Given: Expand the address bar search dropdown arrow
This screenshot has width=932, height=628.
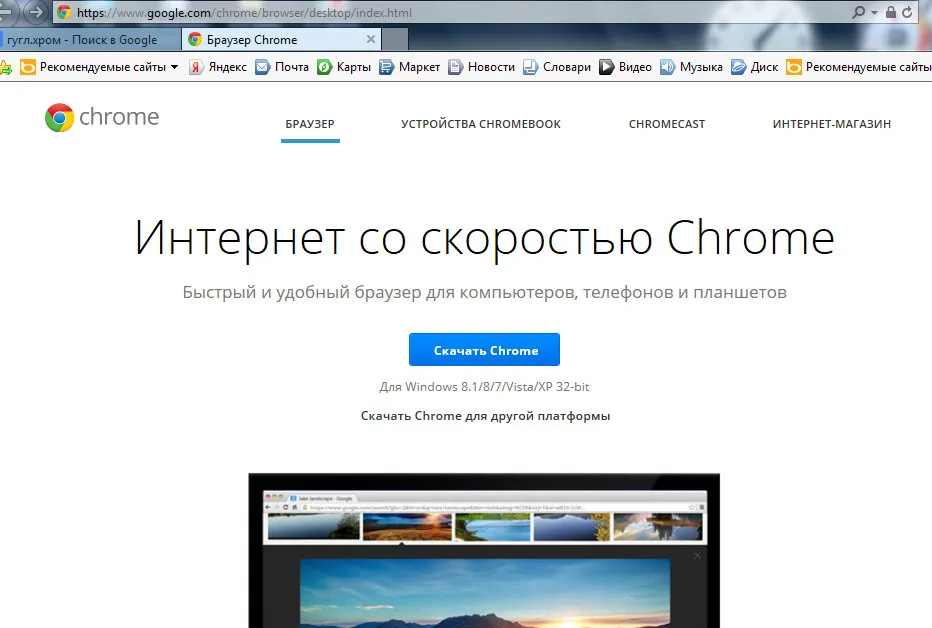Looking at the screenshot, I should 874,12.
